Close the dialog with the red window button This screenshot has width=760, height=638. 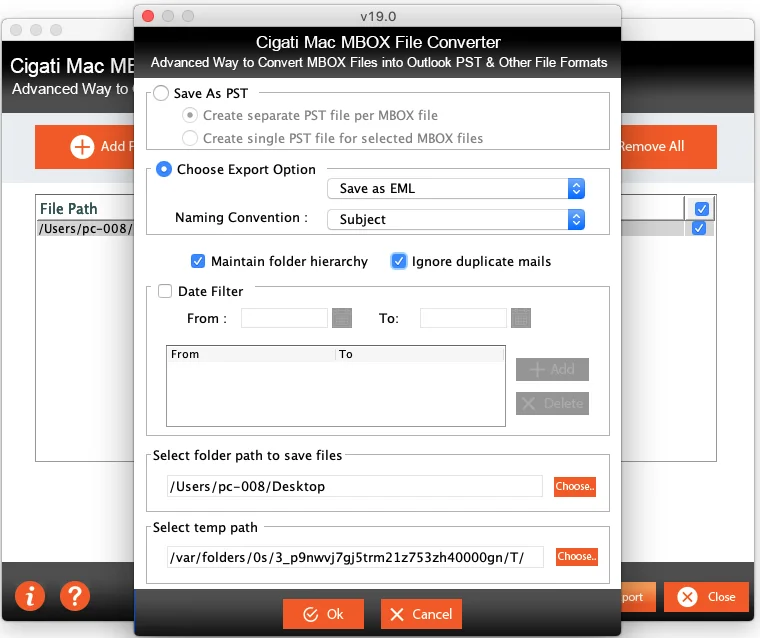point(148,16)
